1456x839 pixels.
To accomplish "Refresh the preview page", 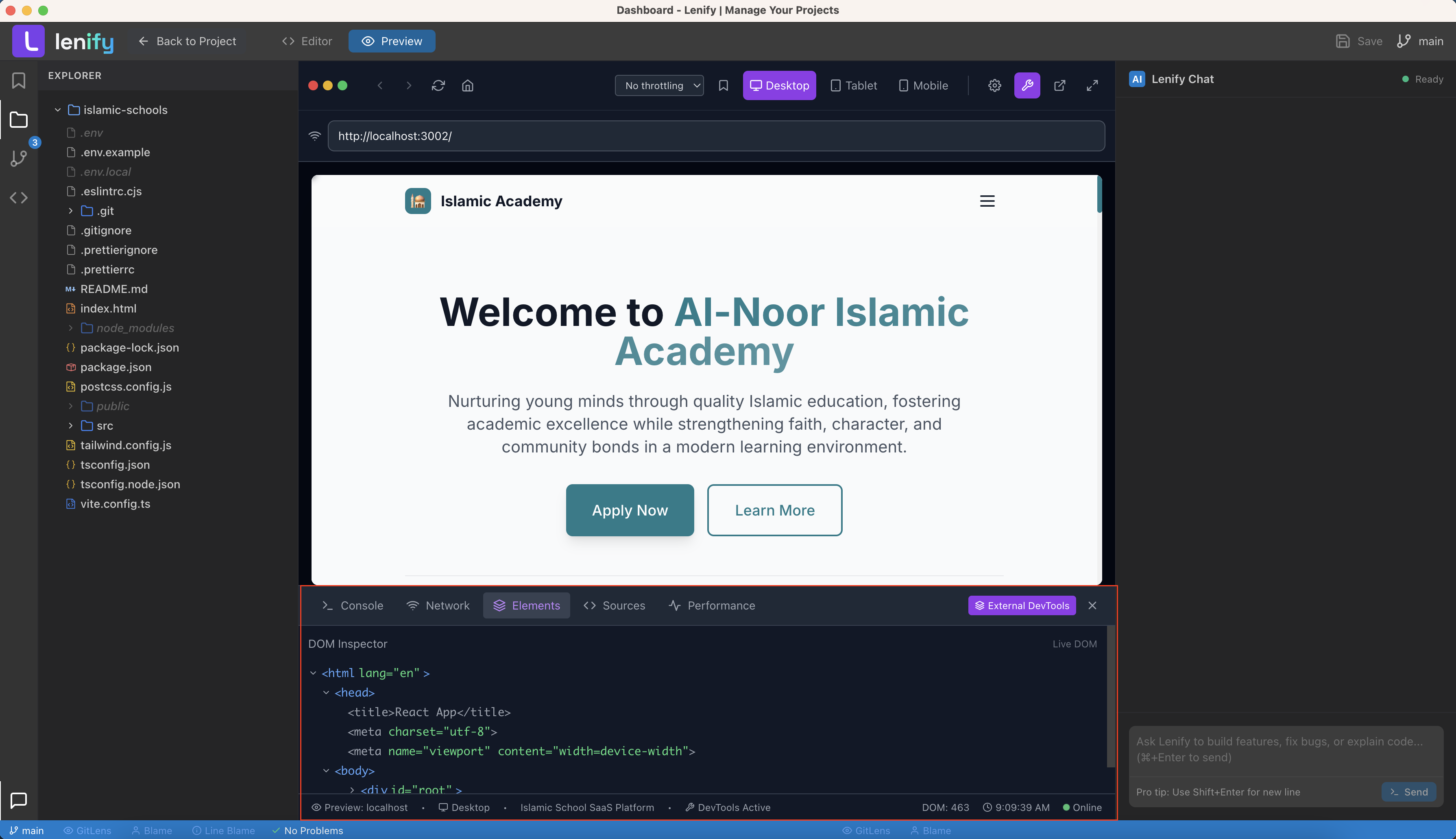I will pos(438,85).
